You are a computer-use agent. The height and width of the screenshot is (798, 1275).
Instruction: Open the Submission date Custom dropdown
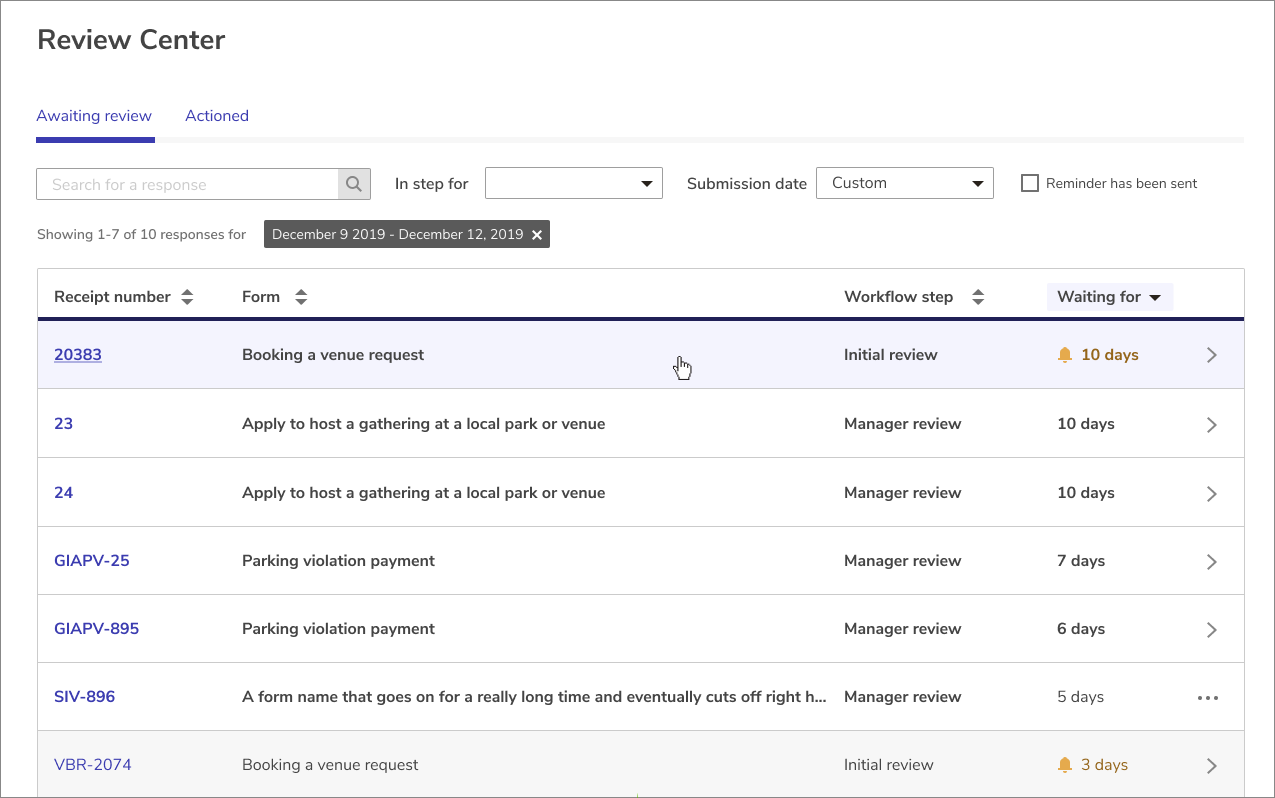(x=904, y=183)
